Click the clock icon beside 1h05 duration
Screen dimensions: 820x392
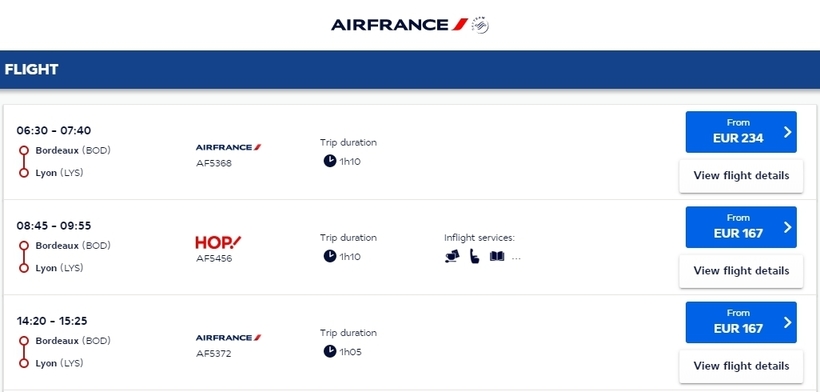click(329, 351)
